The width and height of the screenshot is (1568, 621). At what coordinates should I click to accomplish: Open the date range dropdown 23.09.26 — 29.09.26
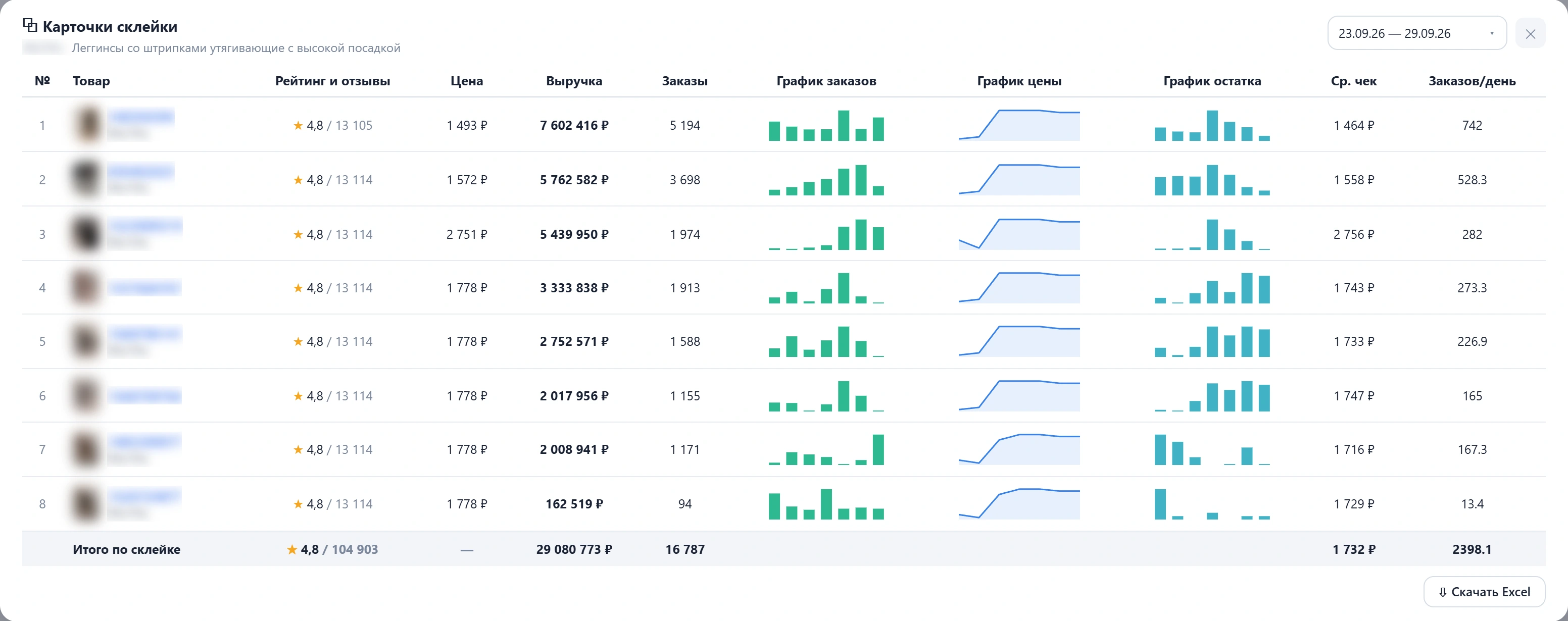(1416, 33)
